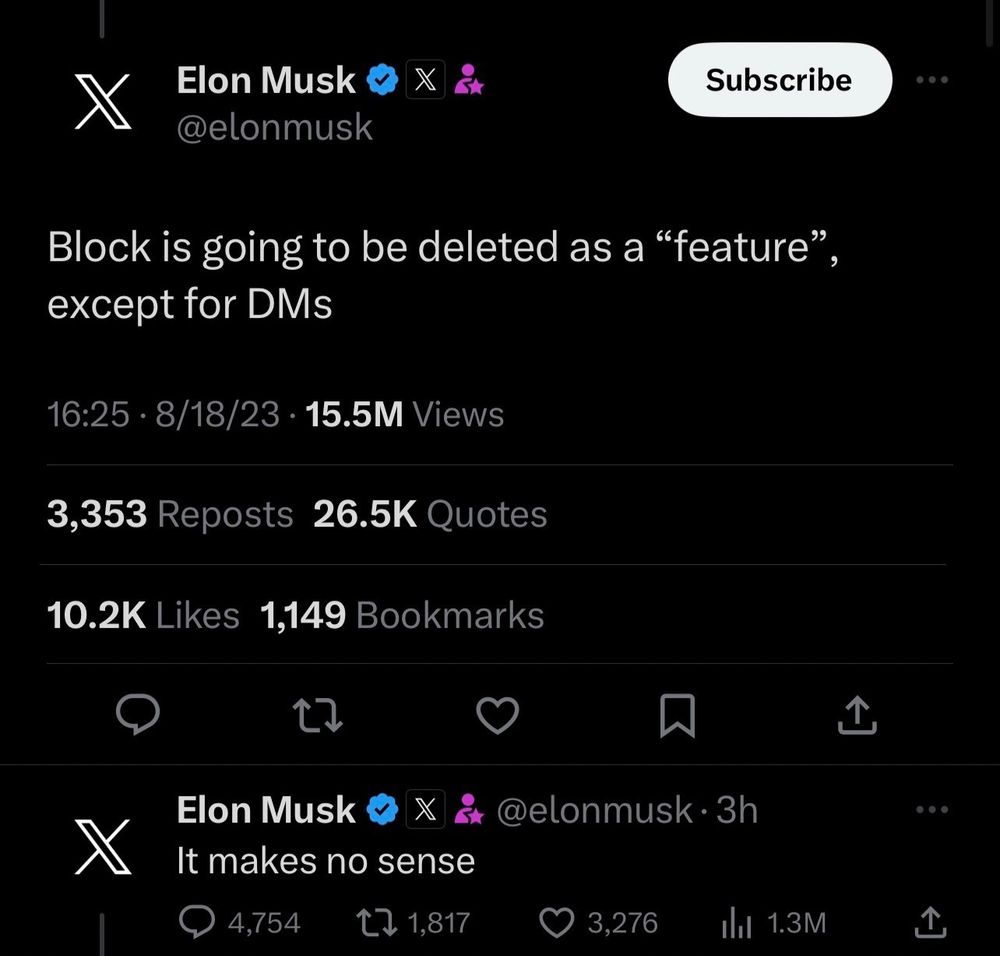Click the blue verified badge on main post
The height and width of the screenshot is (956, 1000).
(383, 80)
